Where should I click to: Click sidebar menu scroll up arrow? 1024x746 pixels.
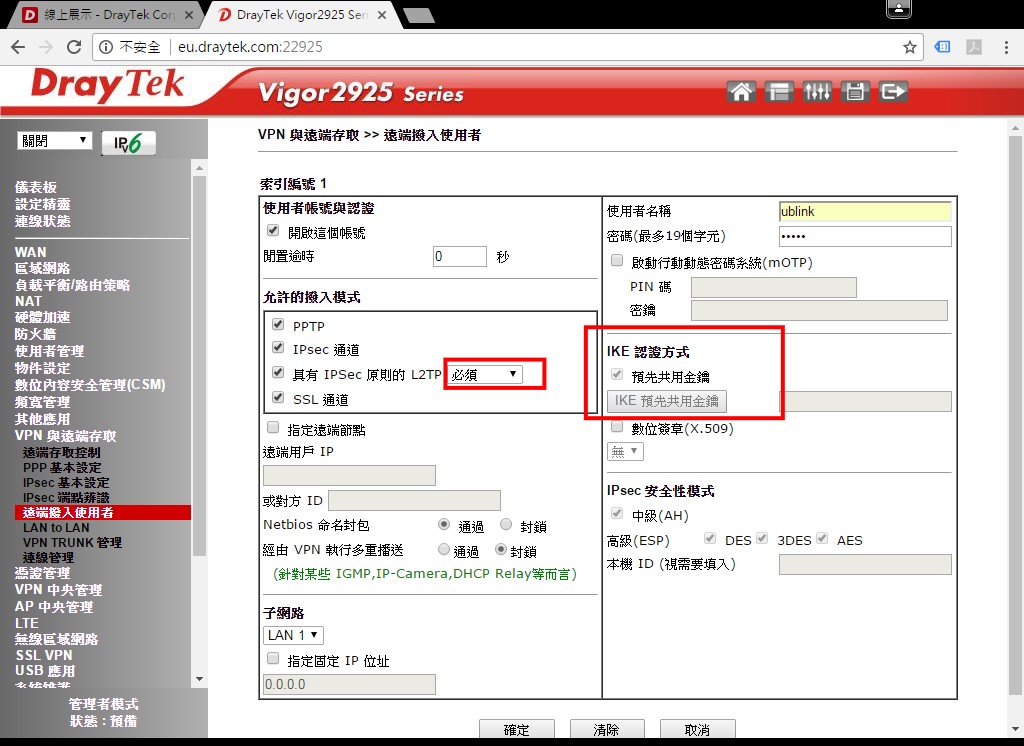click(200, 169)
